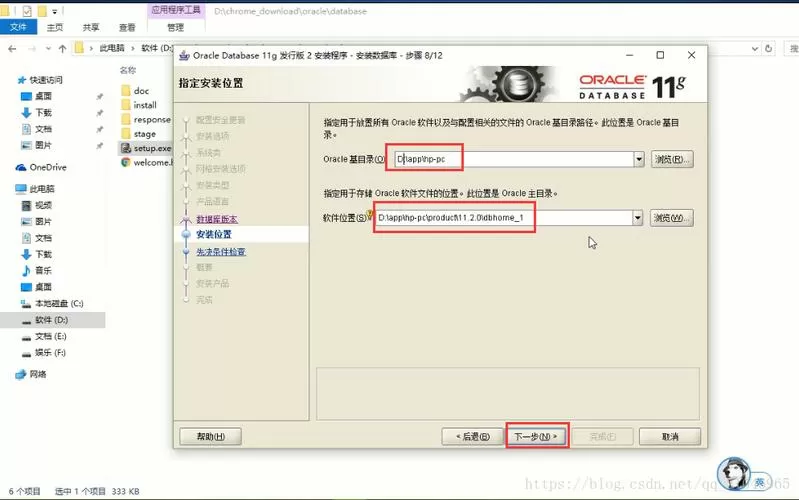
Task: Open recent locations dropdown in Explorer
Action: 48,48
